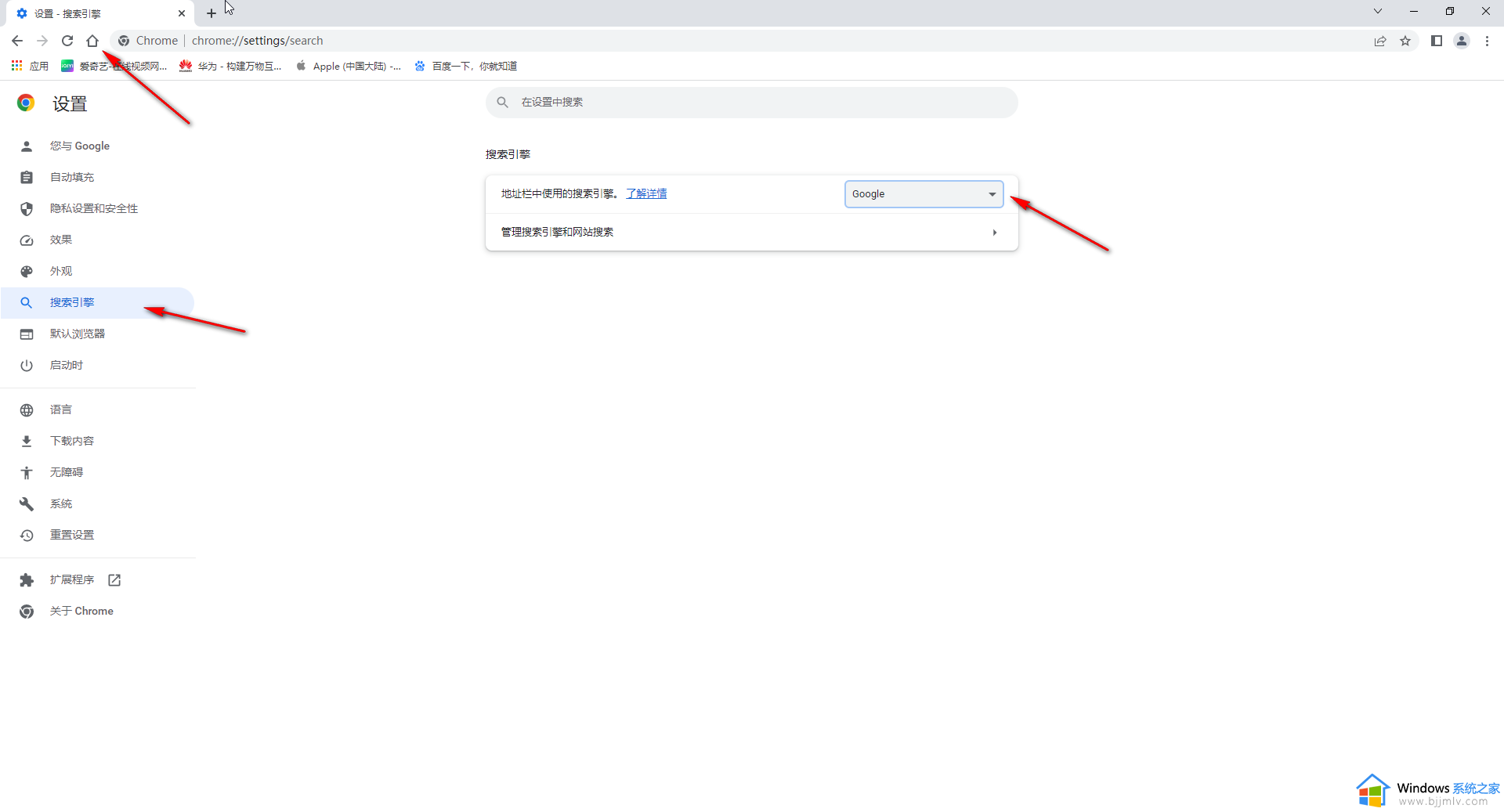Open 扩展程序 in the sidebar
This screenshot has height=812, width=1504.
(98, 580)
